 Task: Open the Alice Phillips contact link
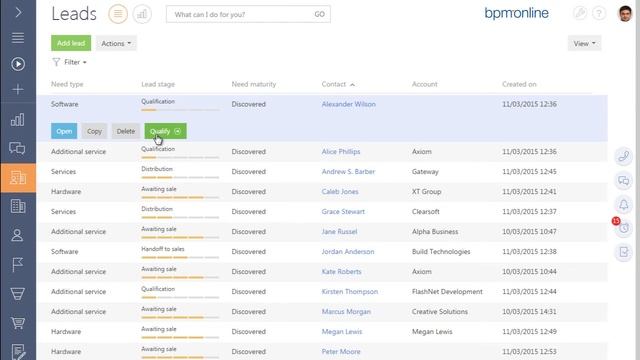(x=341, y=151)
